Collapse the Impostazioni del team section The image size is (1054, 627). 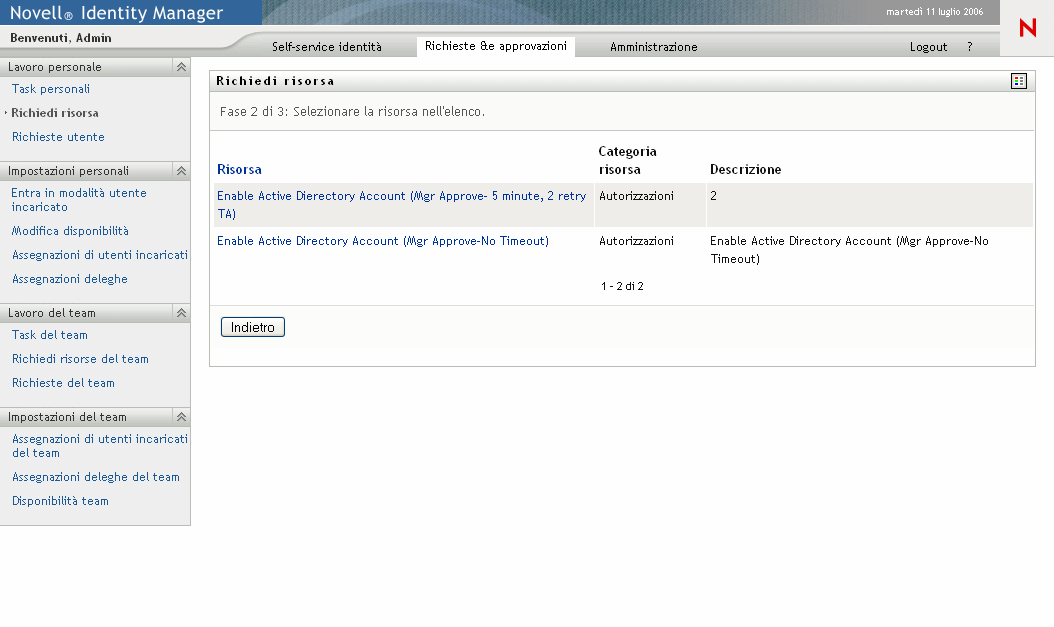click(x=181, y=417)
